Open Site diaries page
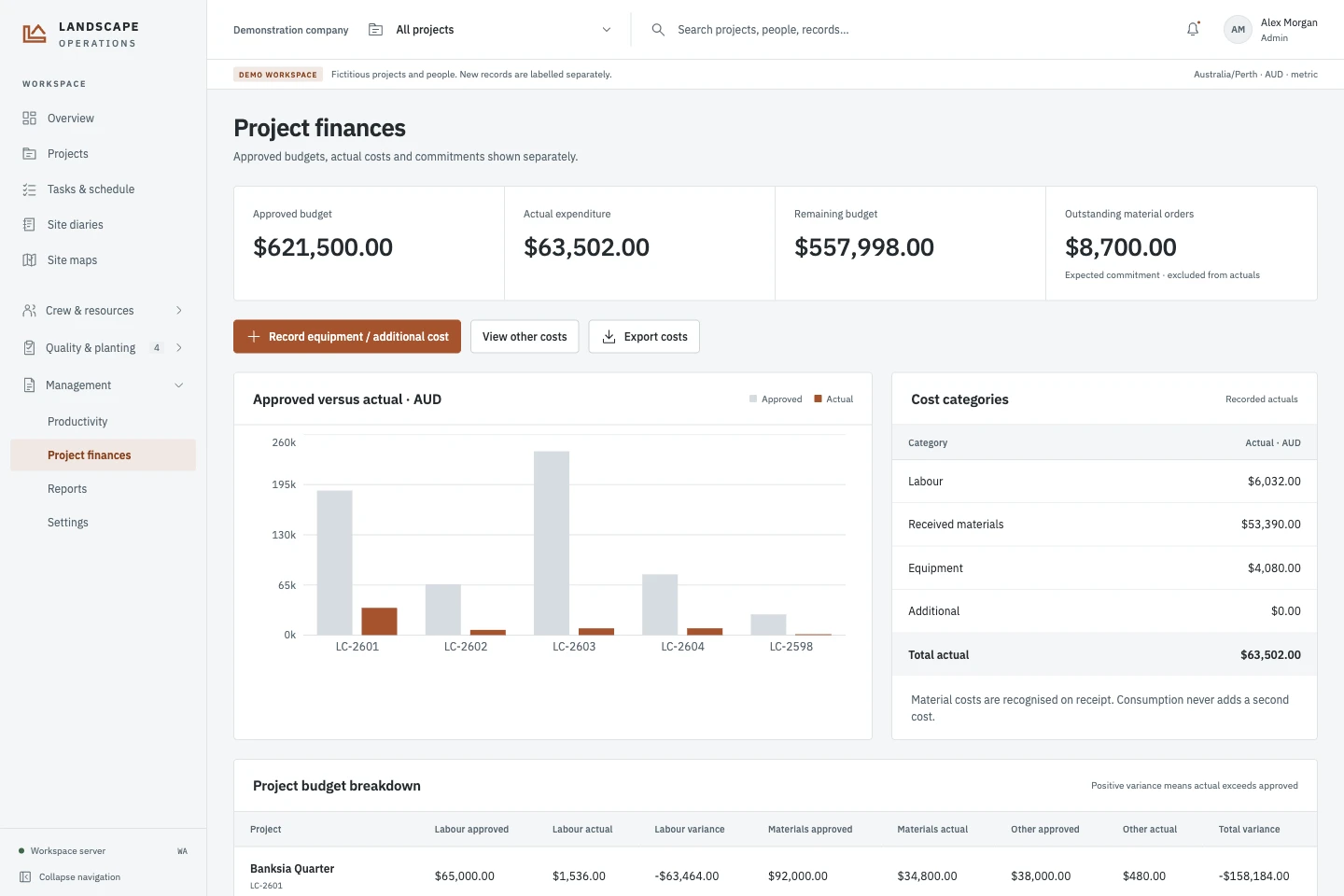The image size is (1344, 896). point(103,225)
